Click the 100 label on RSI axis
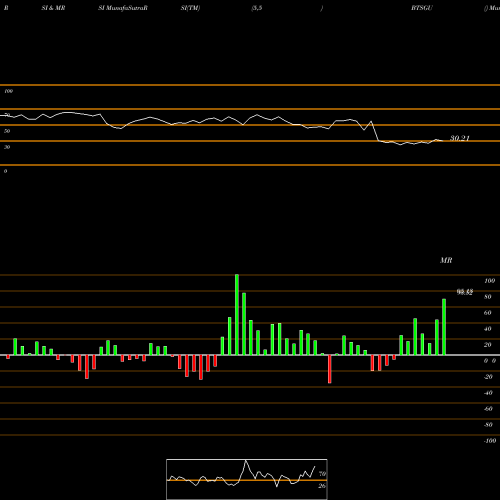500x500 pixels. 8,91
